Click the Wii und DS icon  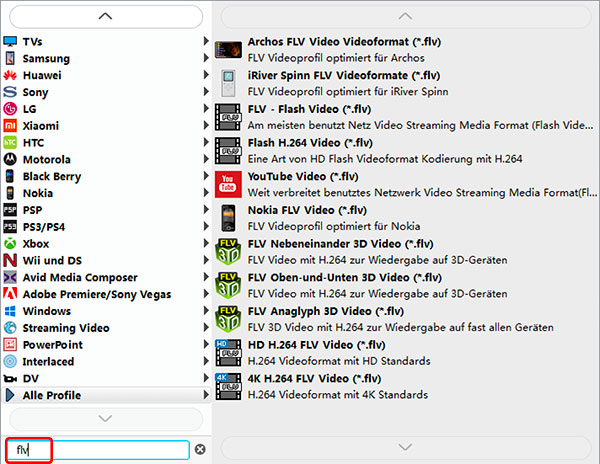10,260
